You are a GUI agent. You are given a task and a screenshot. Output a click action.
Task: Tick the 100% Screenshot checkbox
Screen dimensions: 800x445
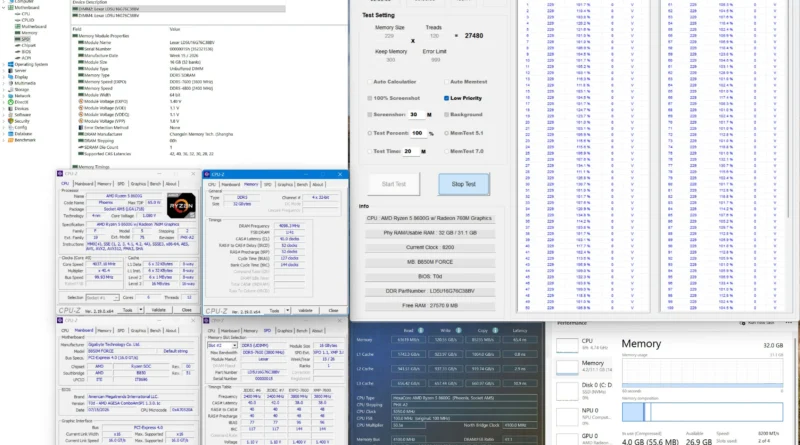(370, 98)
